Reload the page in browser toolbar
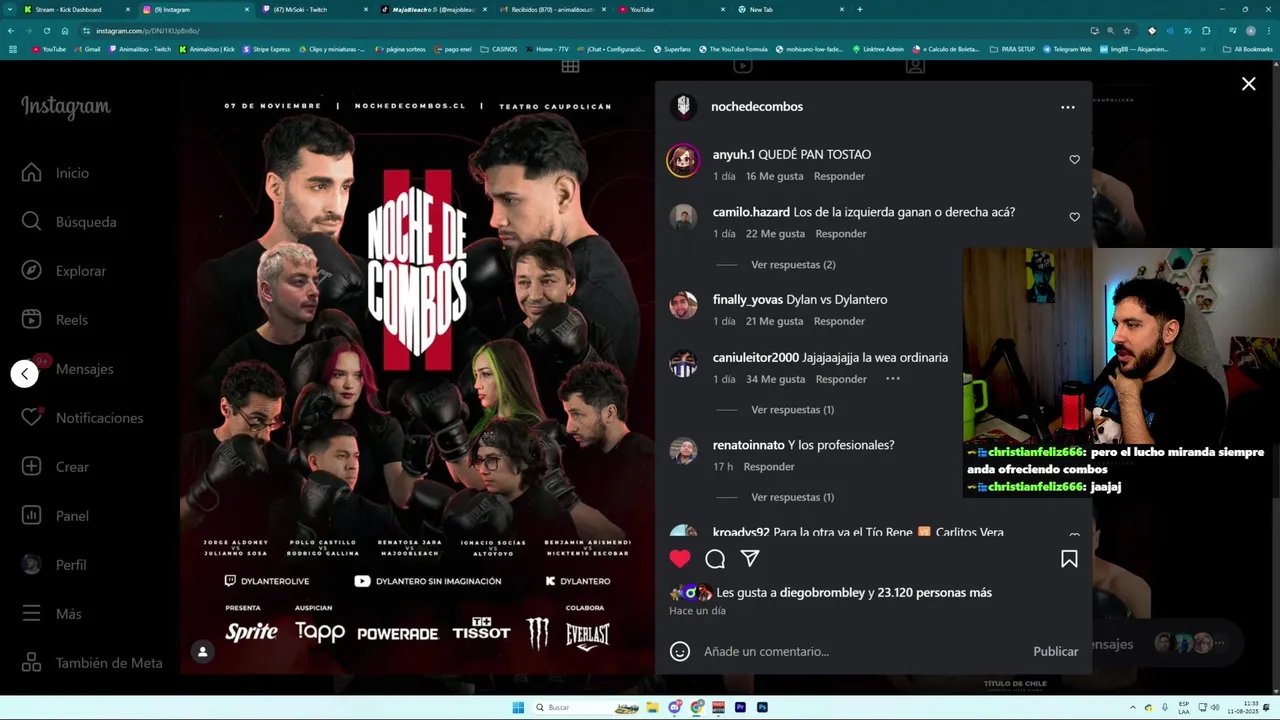The height and width of the screenshot is (720, 1280). pyautogui.click(x=47, y=31)
